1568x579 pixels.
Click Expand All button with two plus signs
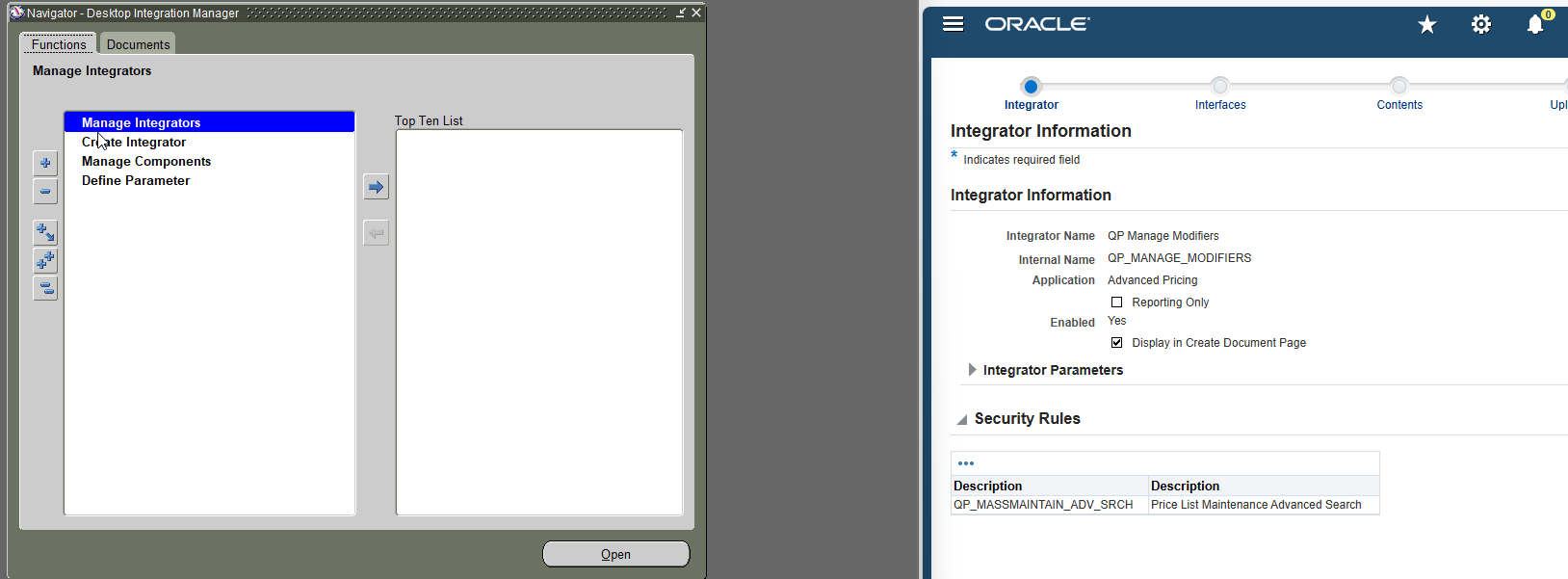click(x=45, y=260)
